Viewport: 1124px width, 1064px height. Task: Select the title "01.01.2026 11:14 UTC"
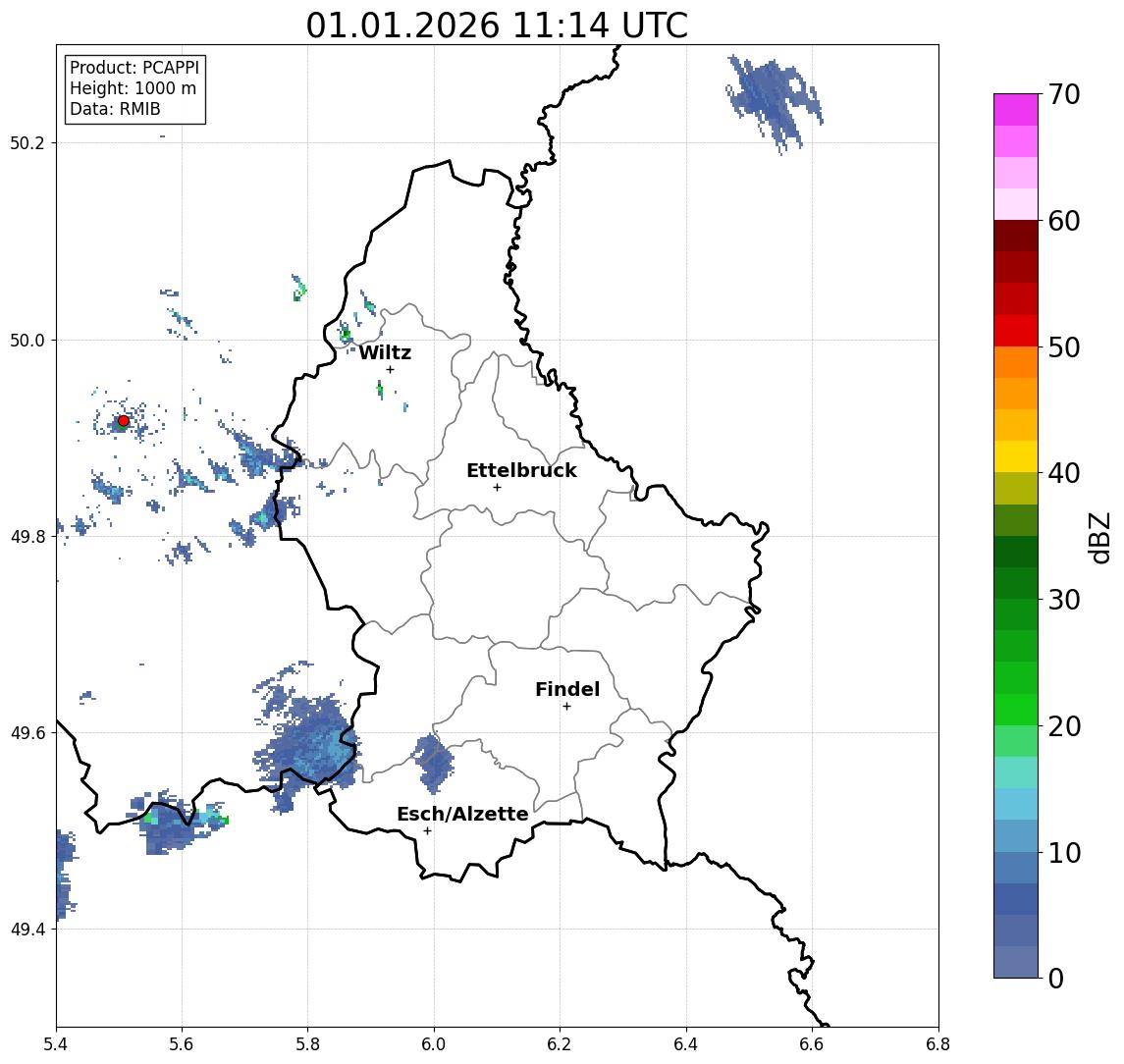pyautogui.click(x=497, y=26)
